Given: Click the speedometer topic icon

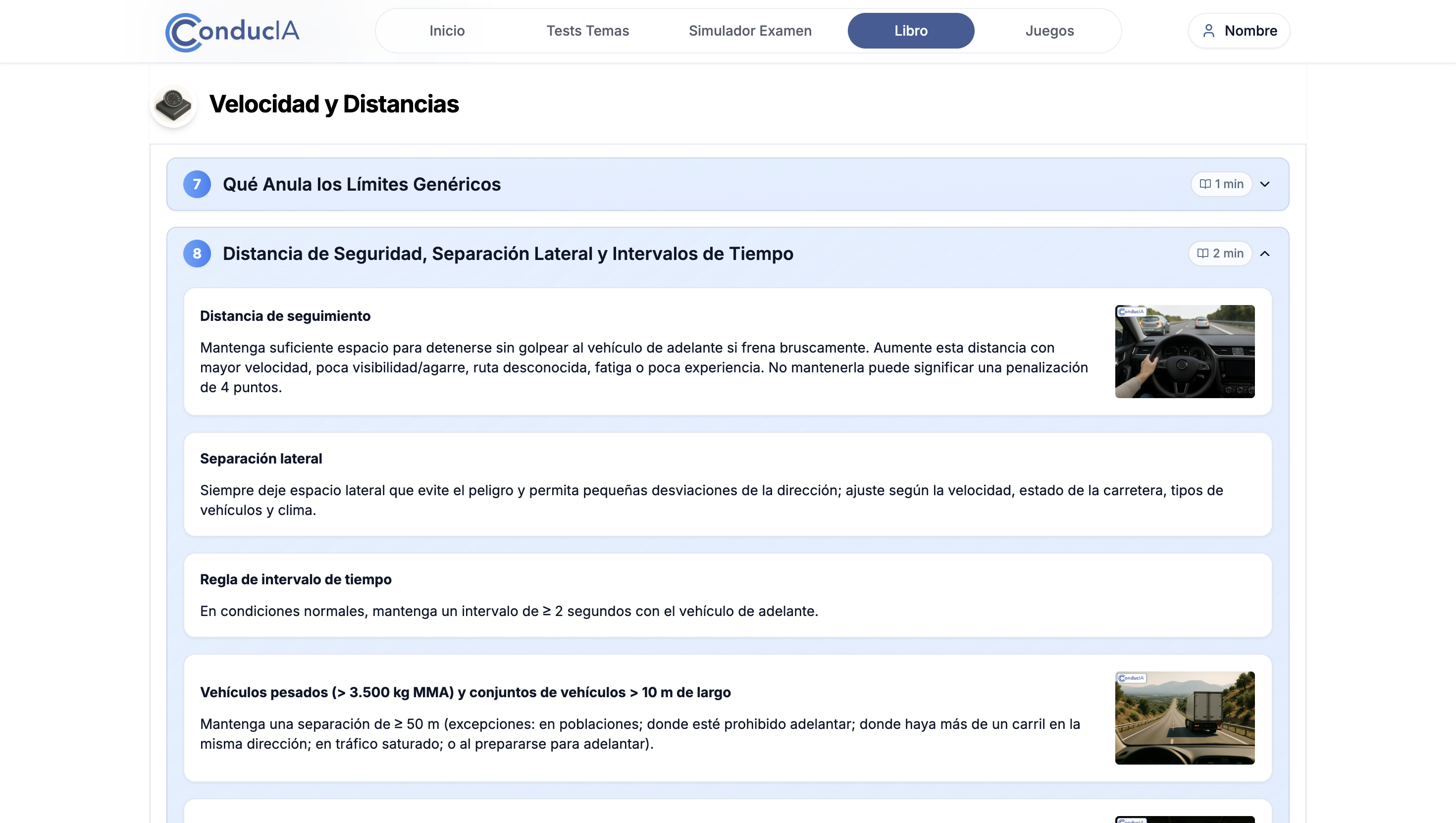Looking at the screenshot, I should (173, 105).
